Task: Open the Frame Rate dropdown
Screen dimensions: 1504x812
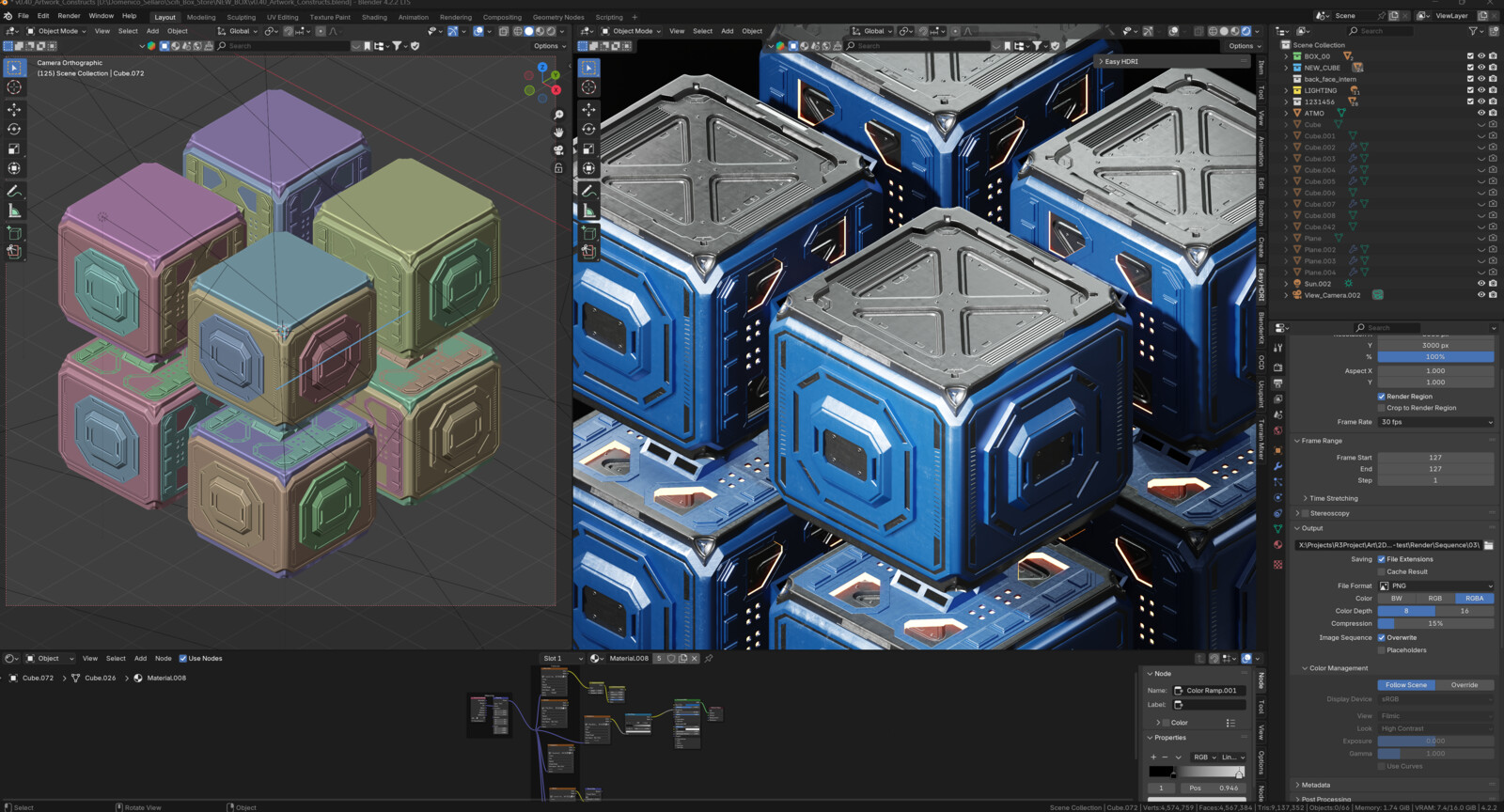Action: tap(1435, 422)
